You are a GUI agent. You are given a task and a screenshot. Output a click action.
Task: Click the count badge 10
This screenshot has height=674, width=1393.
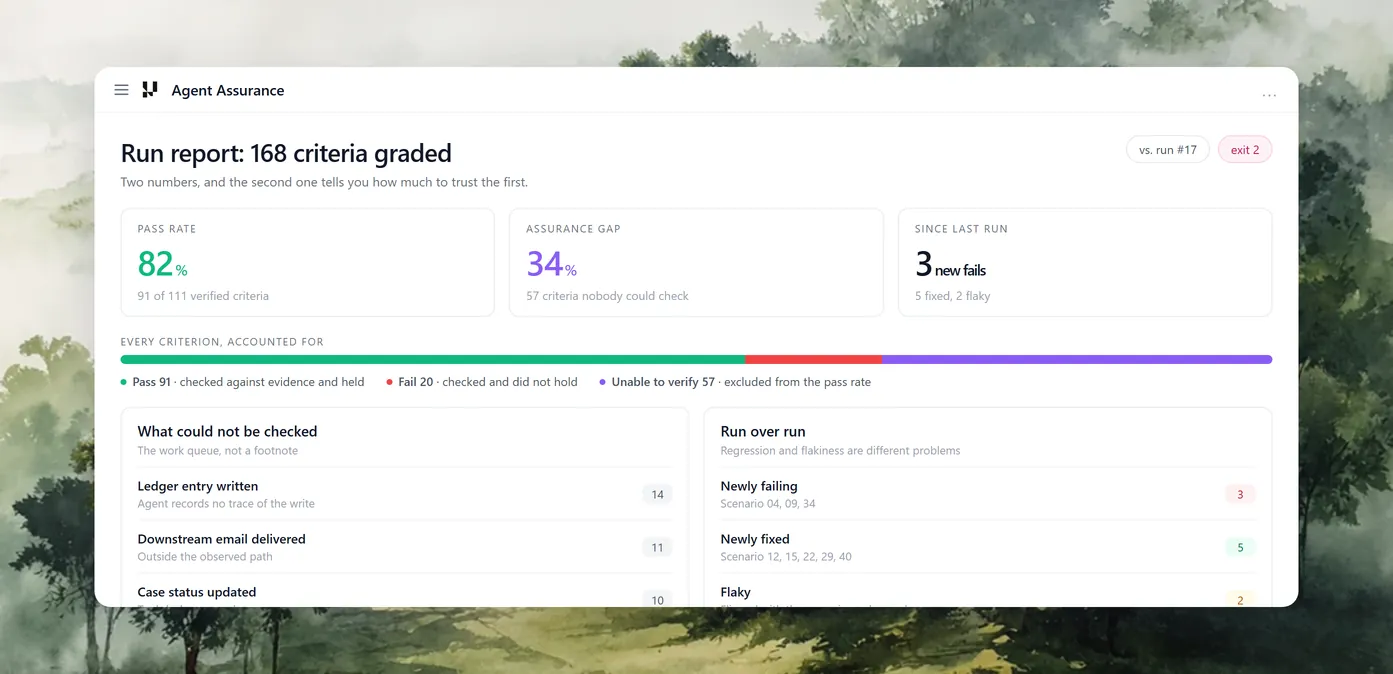pyautogui.click(x=657, y=600)
